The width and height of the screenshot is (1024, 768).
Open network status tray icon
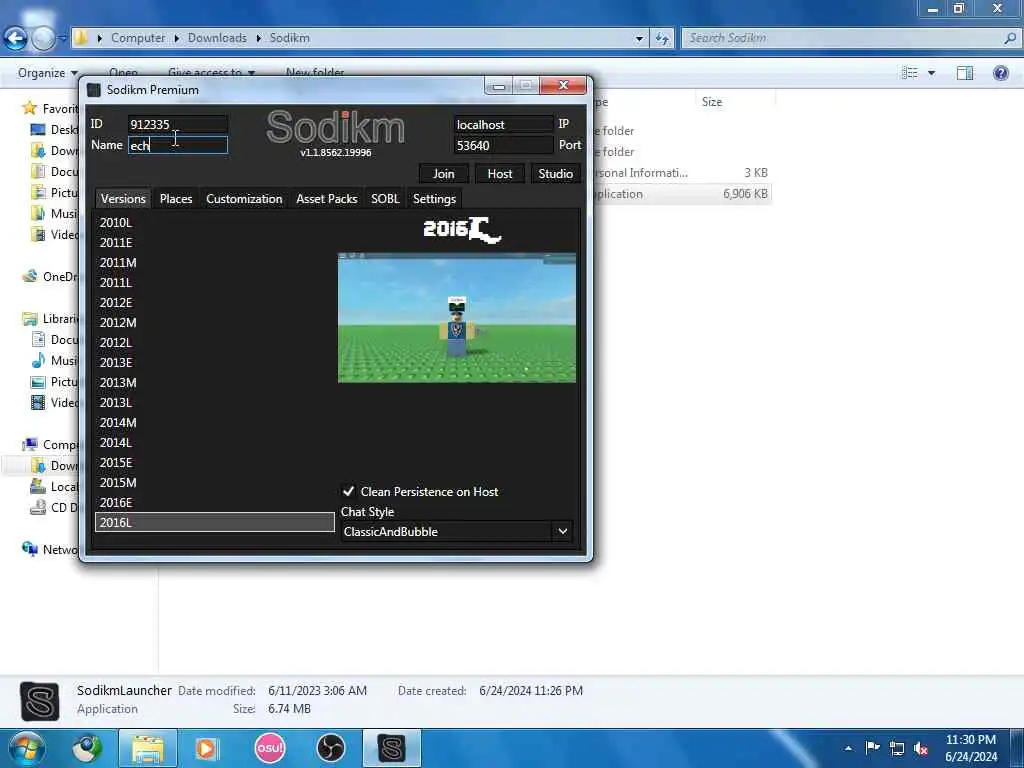pyautogui.click(x=897, y=748)
